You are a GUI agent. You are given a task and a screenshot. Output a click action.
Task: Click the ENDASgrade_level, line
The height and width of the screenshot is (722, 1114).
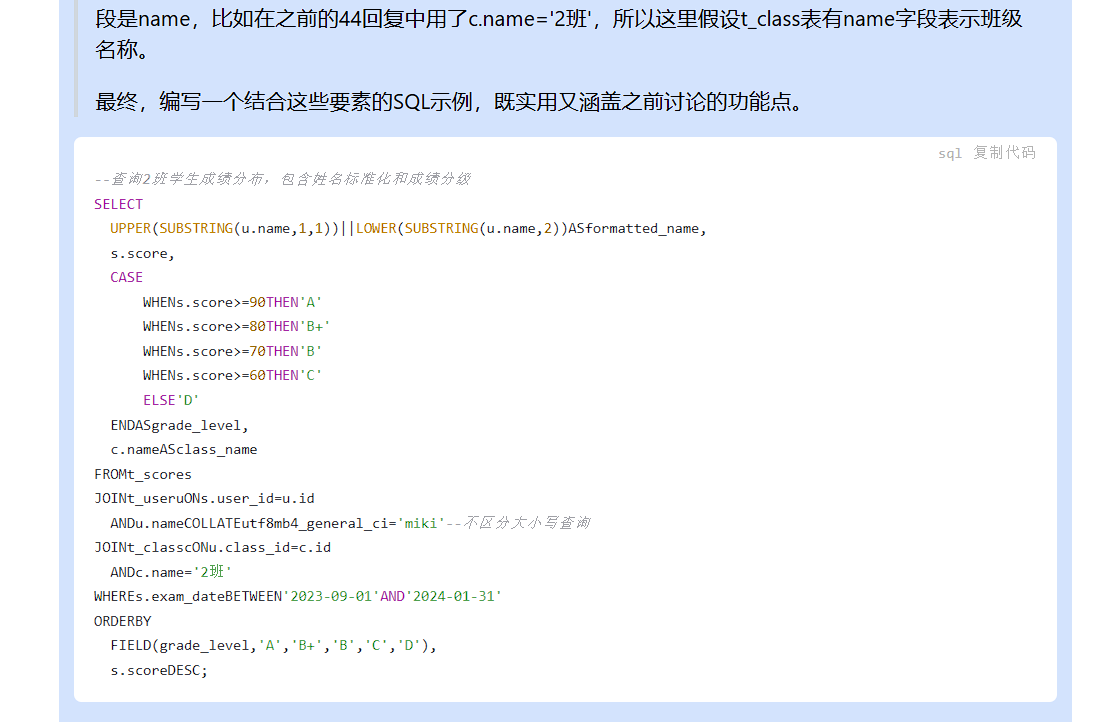pyautogui.click(x=179, y=426)
